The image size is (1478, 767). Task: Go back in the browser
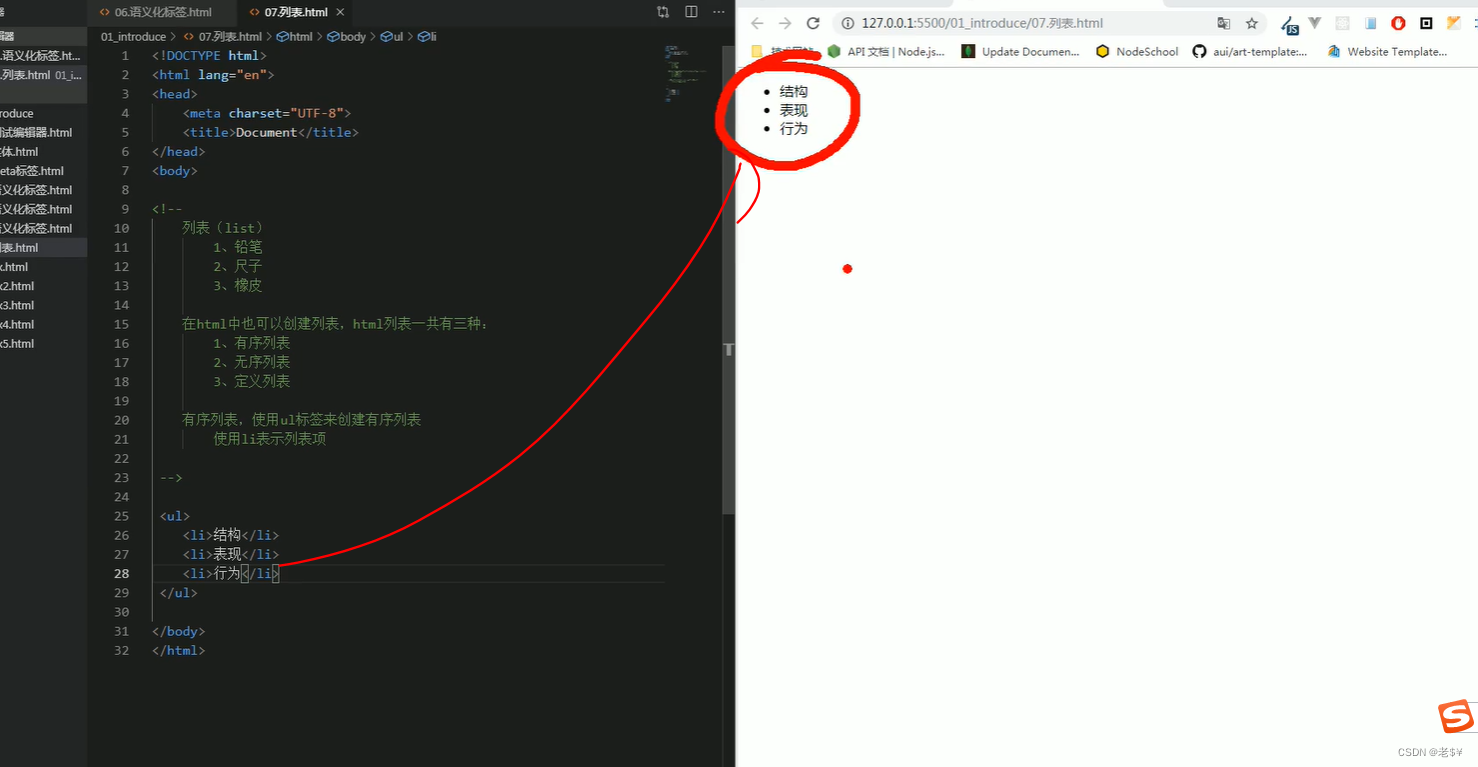(x=757, y=23)
